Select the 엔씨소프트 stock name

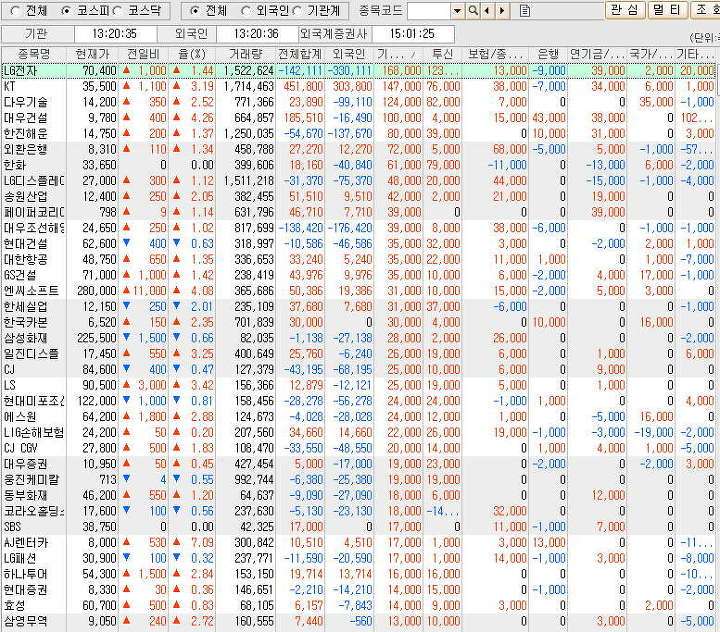click(x=31, y=291)
